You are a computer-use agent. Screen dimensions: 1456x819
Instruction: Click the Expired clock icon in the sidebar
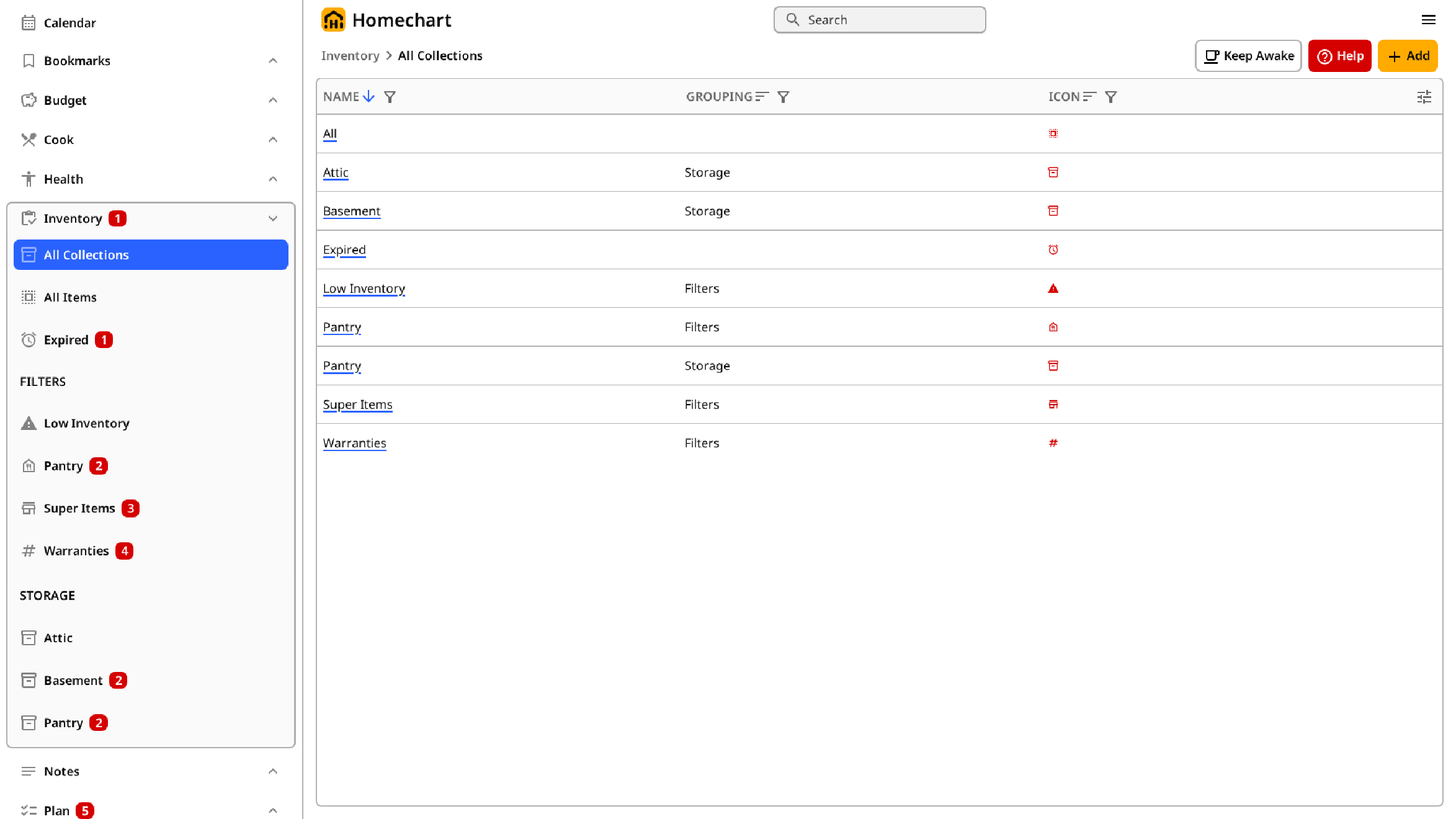point(28,339)
